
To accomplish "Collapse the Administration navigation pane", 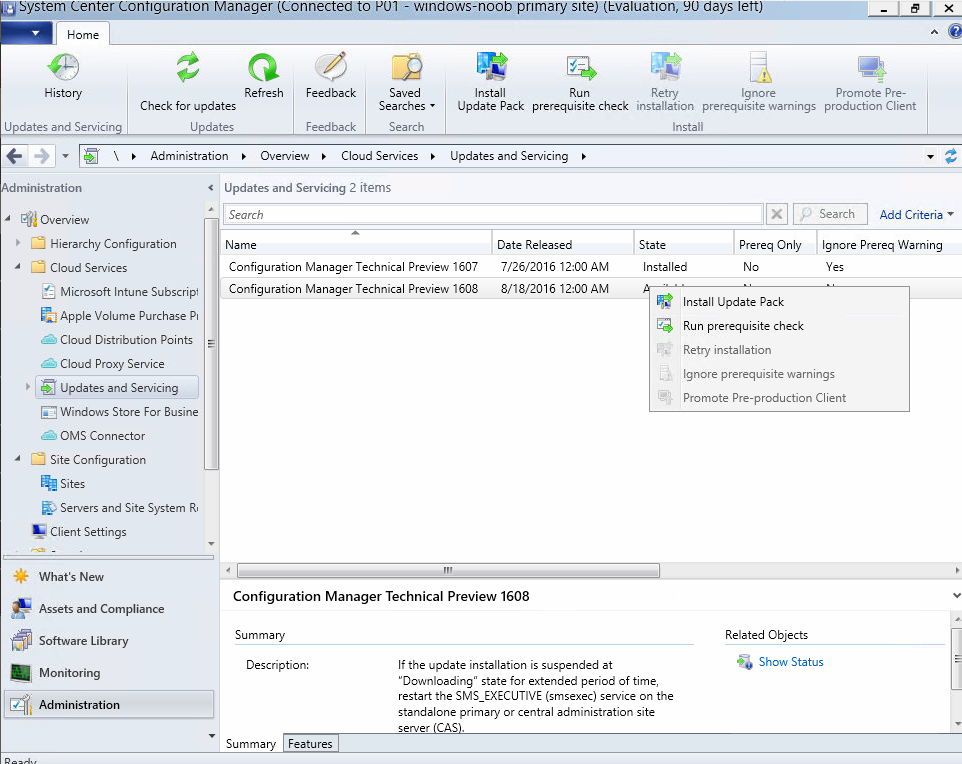I will [210, 188].
